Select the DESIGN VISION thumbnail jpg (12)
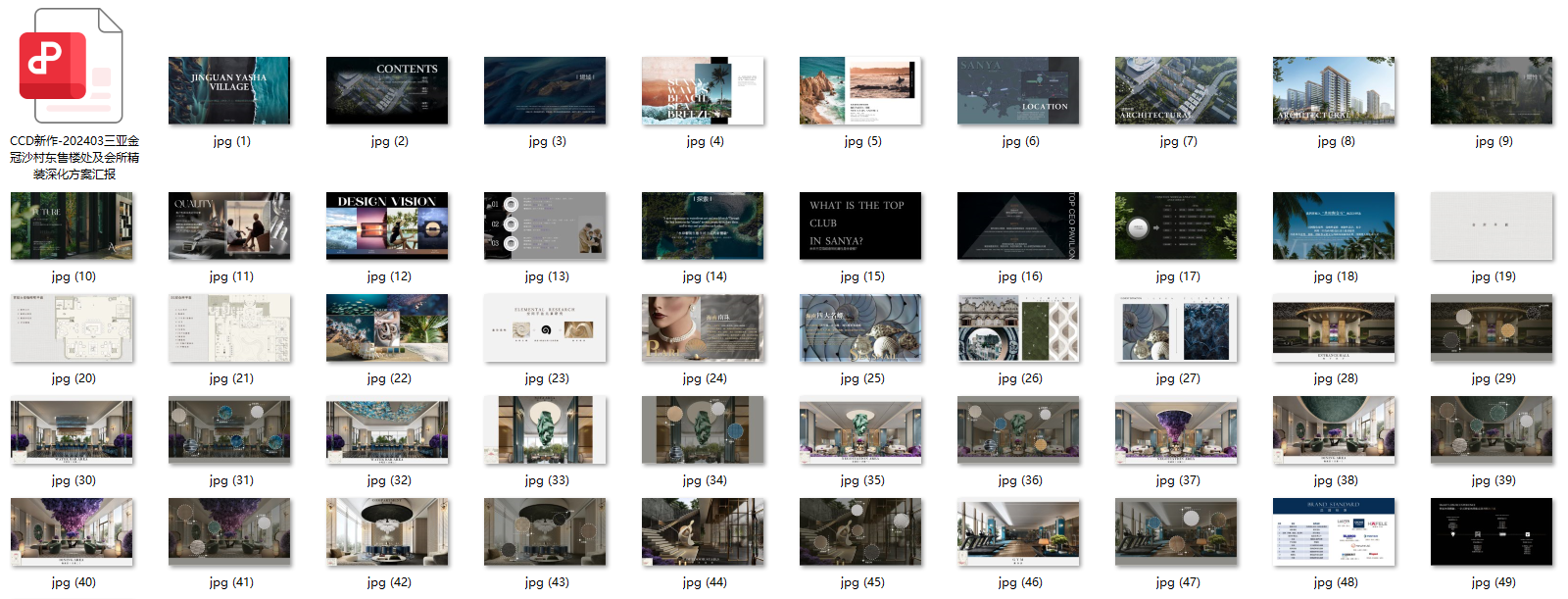Viewport: 1568px width, 599px height. 387,225
